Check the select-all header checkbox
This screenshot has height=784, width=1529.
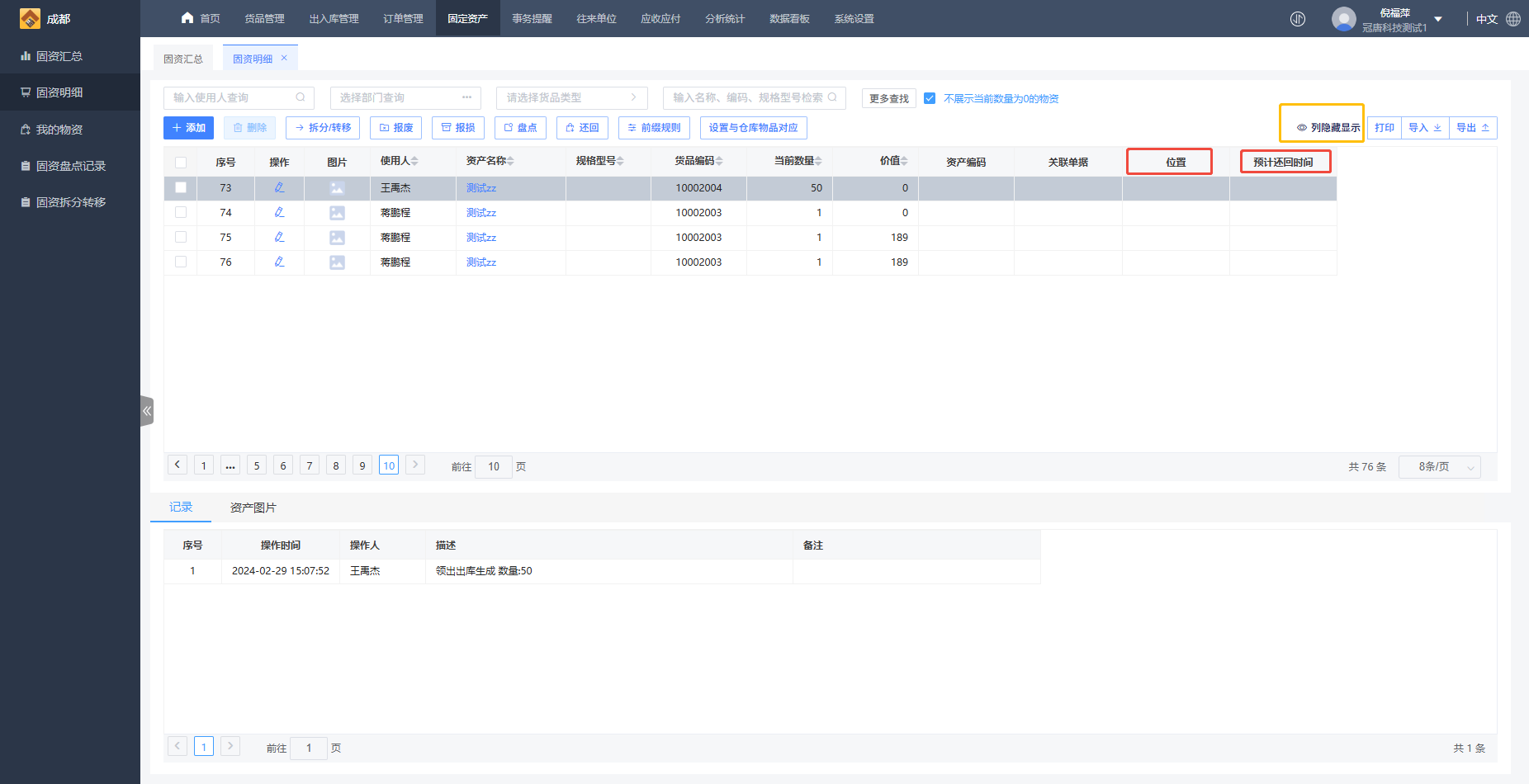(181, 163)
